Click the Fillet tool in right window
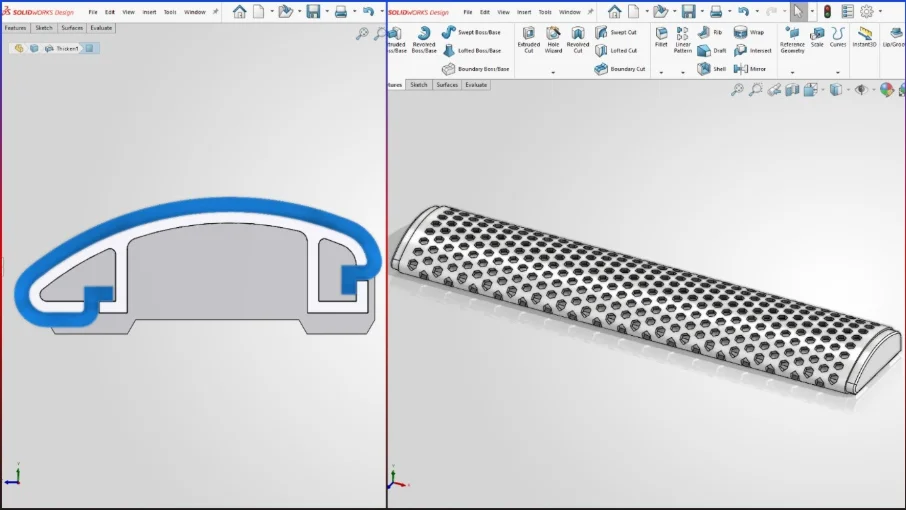Screen dimensions: 906x510 coord(661,37)
